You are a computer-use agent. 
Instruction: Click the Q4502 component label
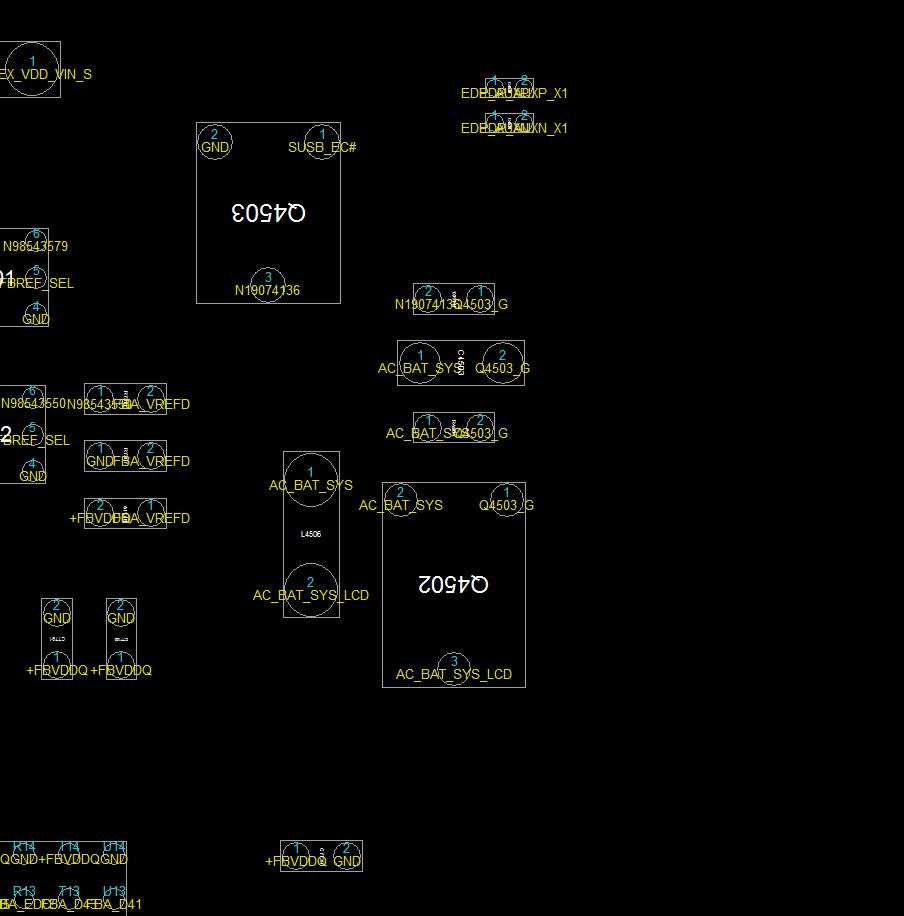click(x=453, y=584)
